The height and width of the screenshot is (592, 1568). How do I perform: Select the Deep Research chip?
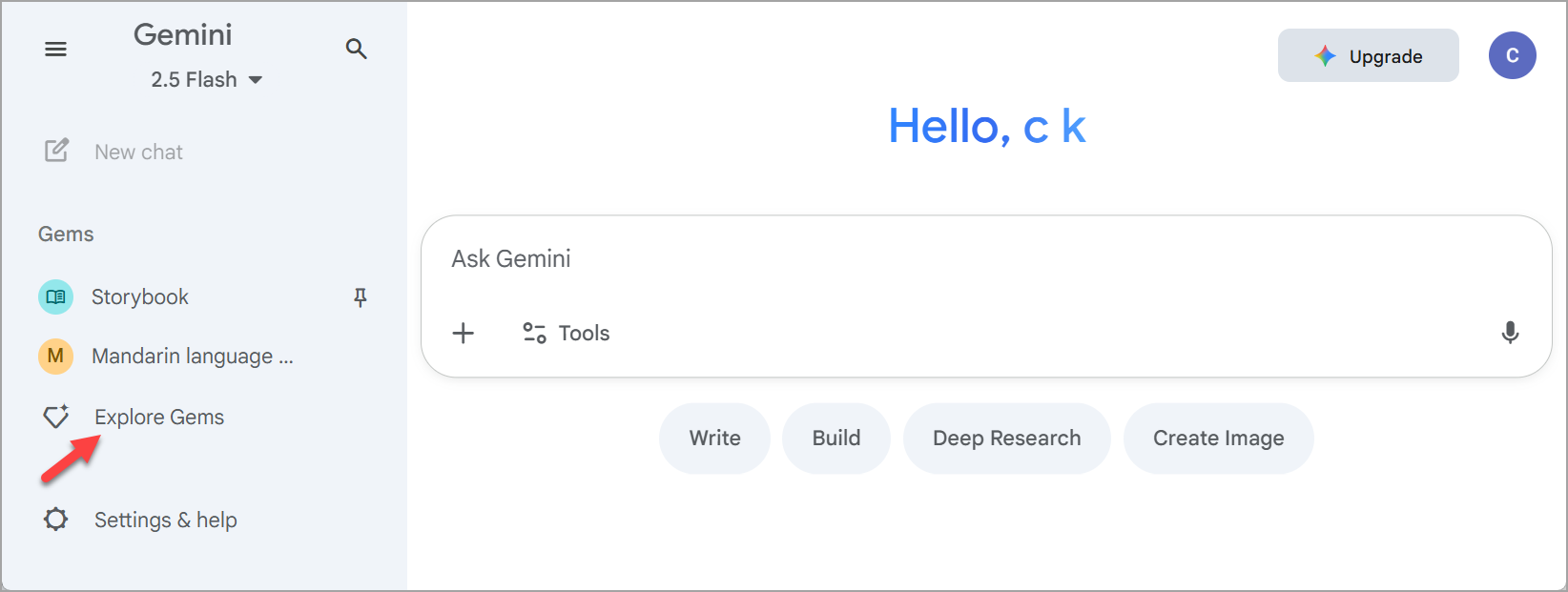(1007, 439)
